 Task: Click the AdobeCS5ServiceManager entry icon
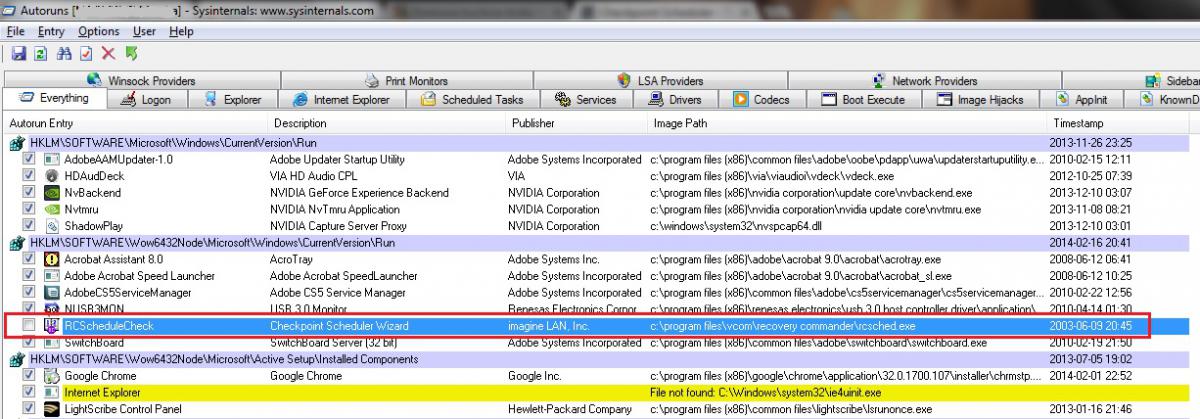point(53,293)
